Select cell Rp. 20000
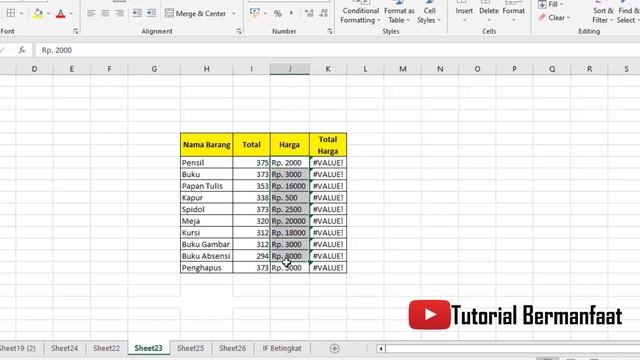The image size is (640, 360). coord(290,221)
